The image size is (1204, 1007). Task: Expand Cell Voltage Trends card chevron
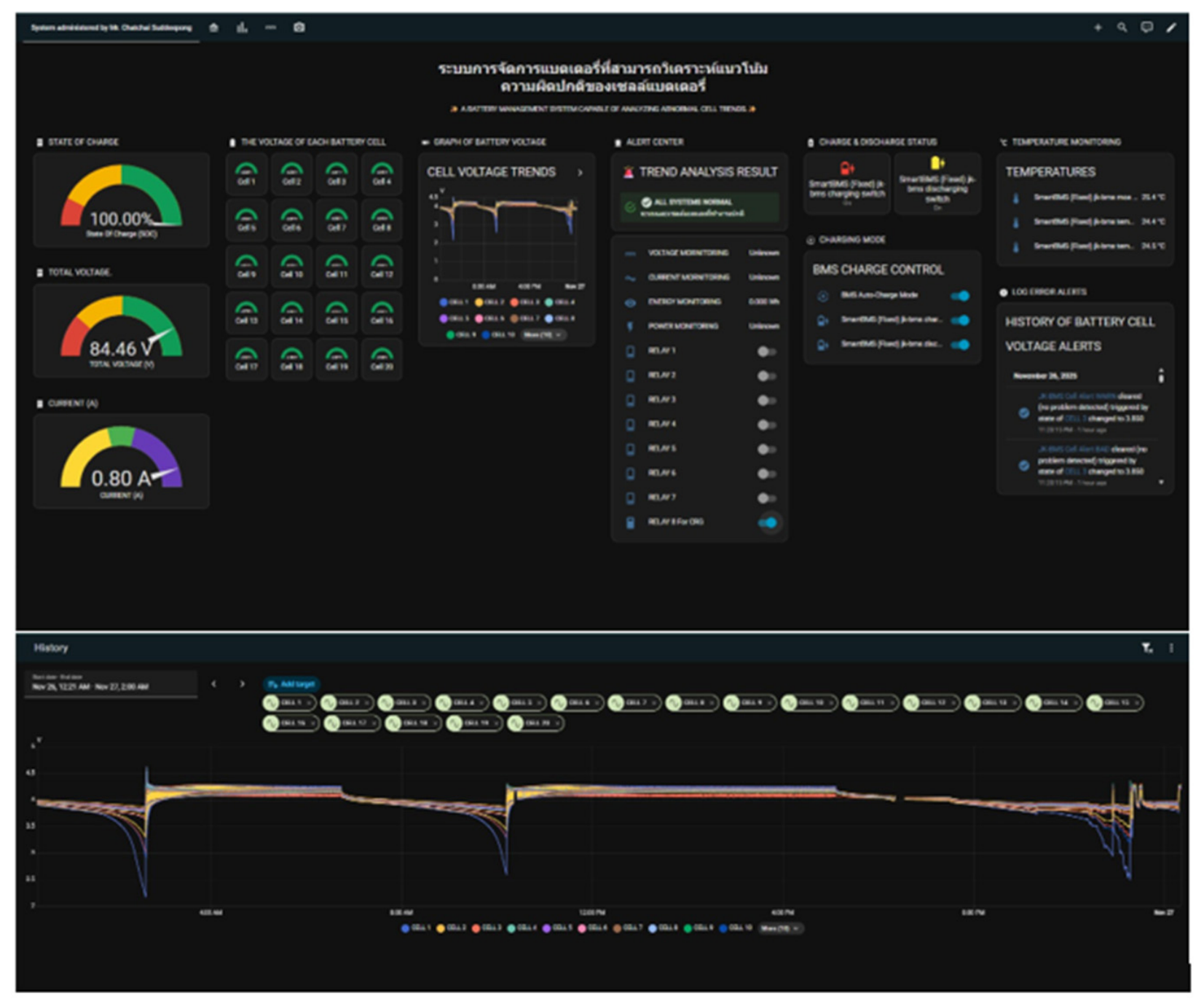[580, 173]
